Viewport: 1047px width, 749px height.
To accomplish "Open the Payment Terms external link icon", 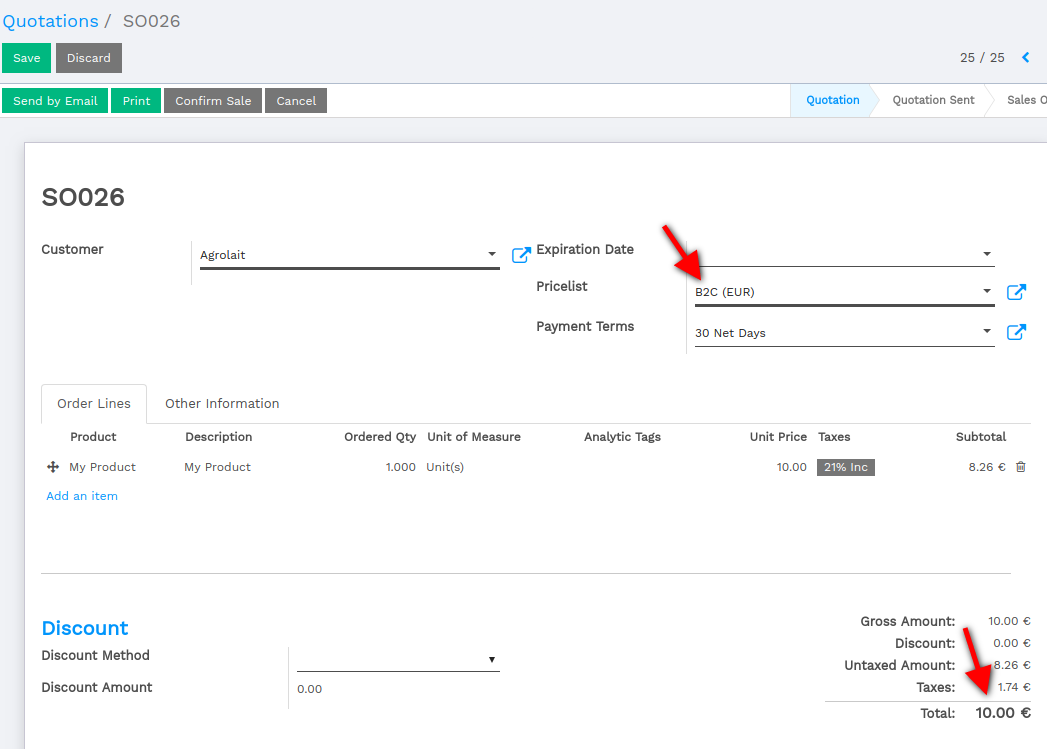I will [1016, 332].
